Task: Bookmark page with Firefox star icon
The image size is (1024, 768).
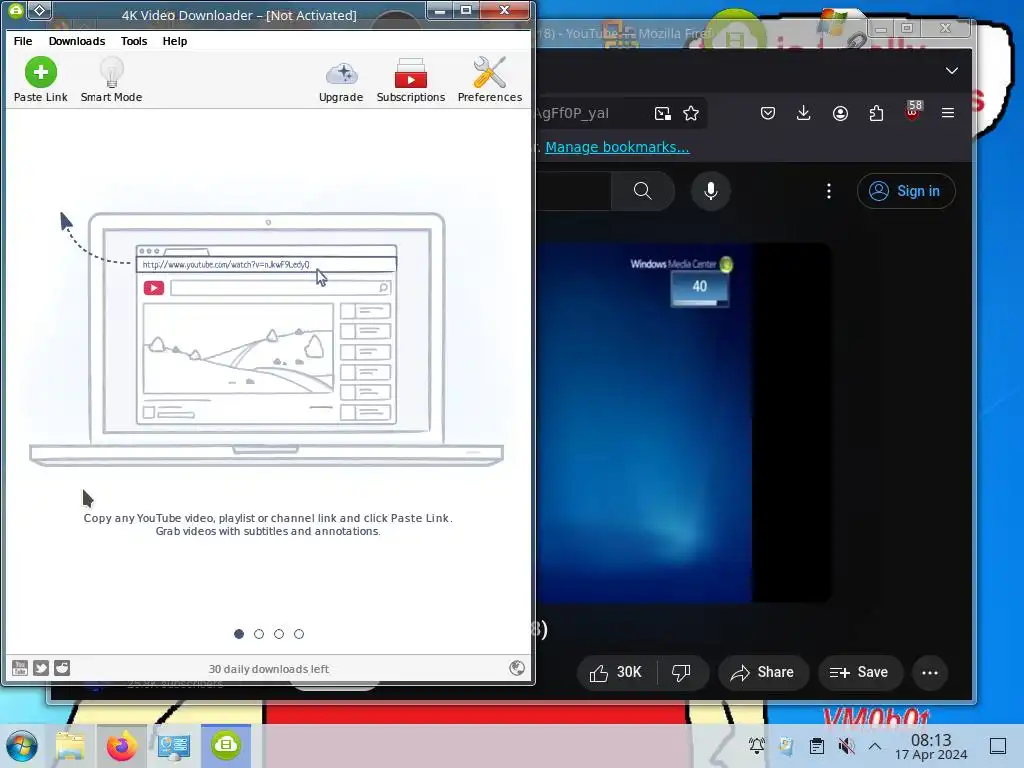Action: [691, 114]
